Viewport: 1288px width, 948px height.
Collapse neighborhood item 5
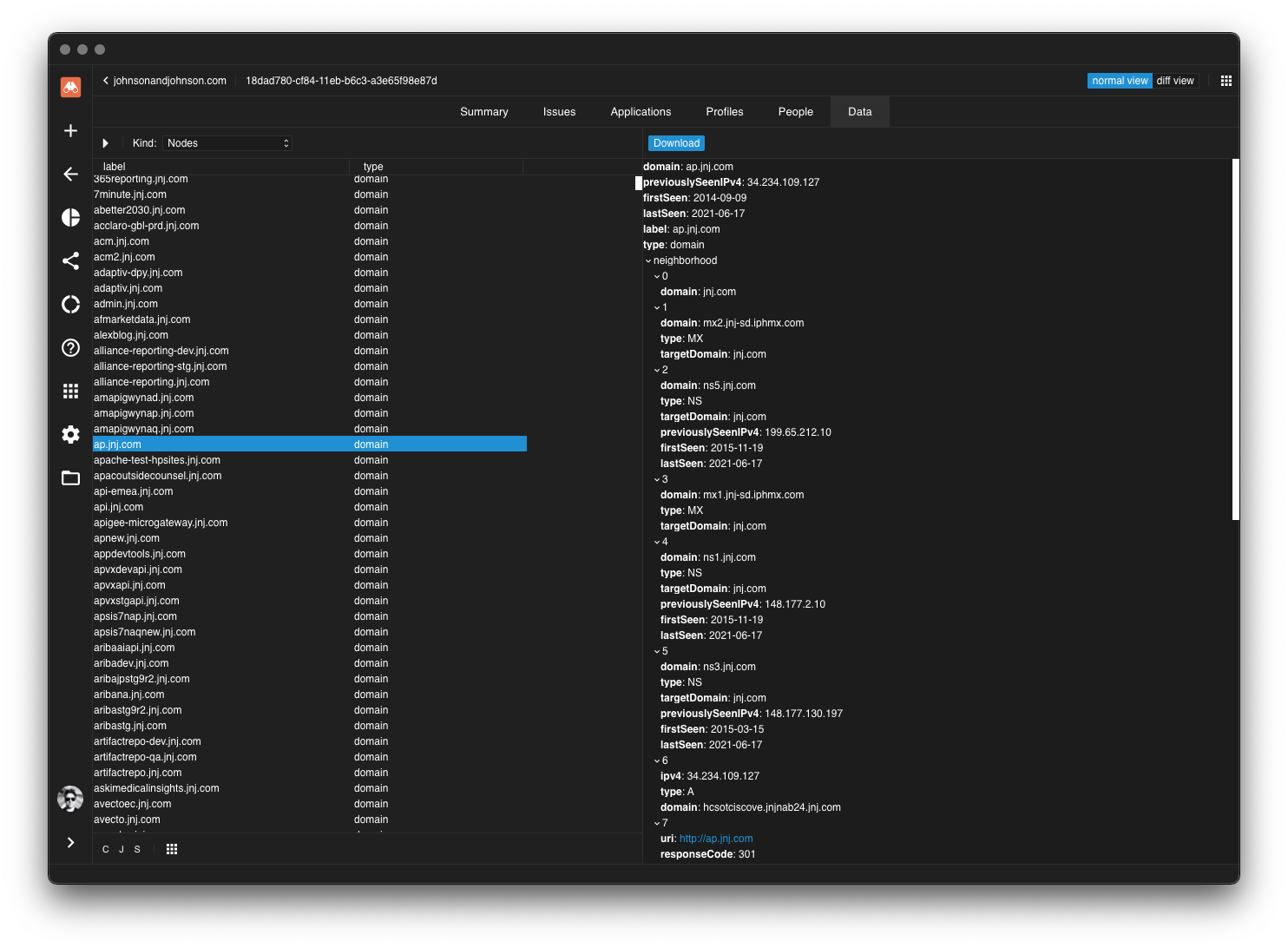click(x=657, y=651)
